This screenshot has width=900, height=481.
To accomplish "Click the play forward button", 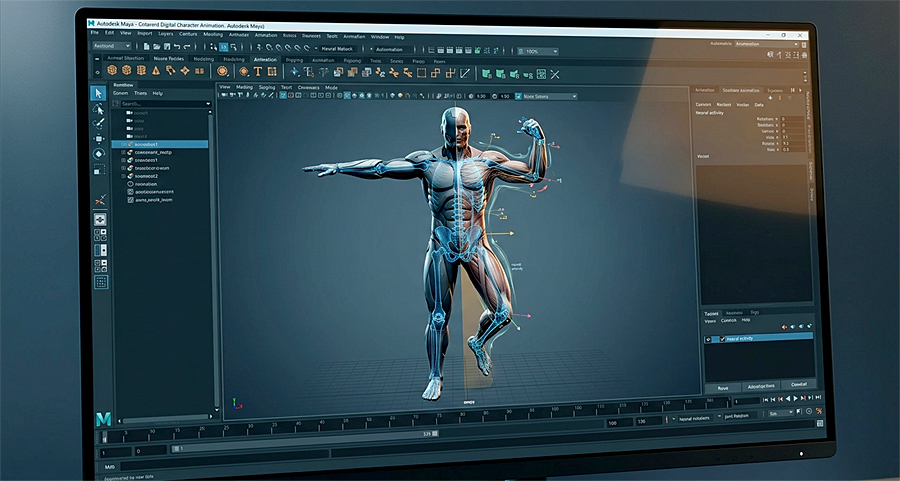I will click(x=795, y=398).
